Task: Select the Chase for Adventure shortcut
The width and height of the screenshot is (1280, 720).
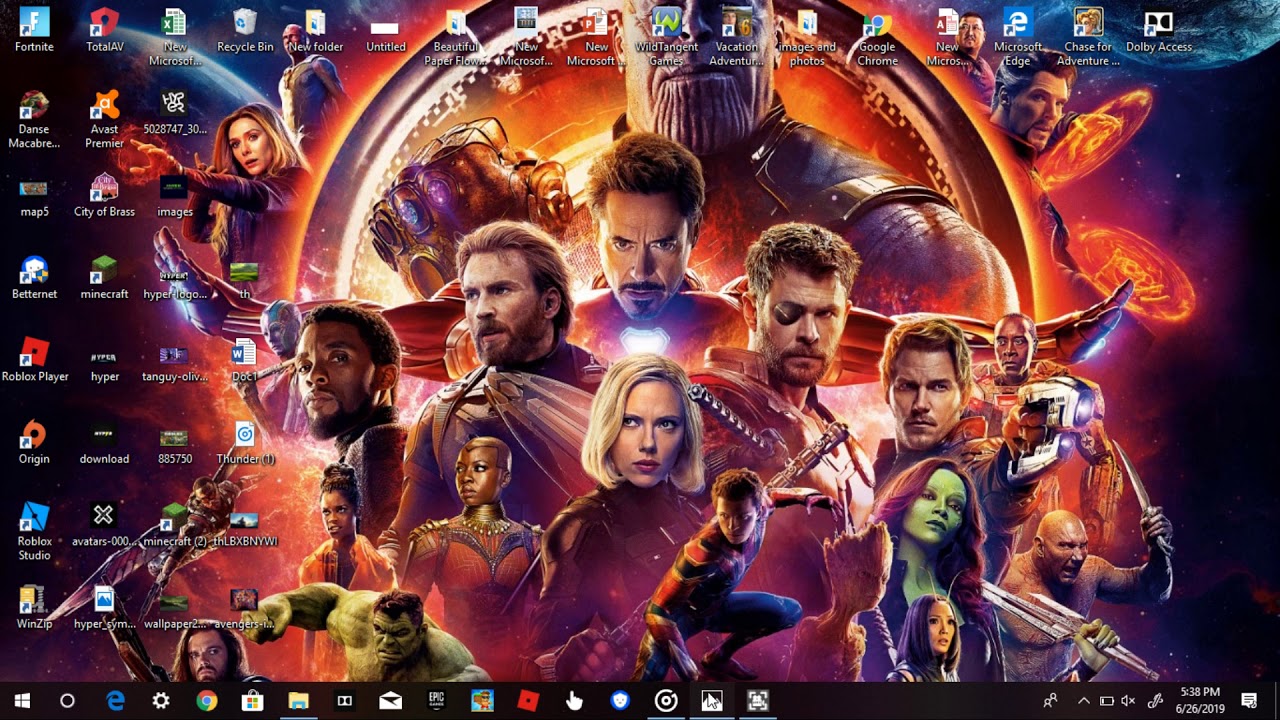Action: pos(1088,37)
